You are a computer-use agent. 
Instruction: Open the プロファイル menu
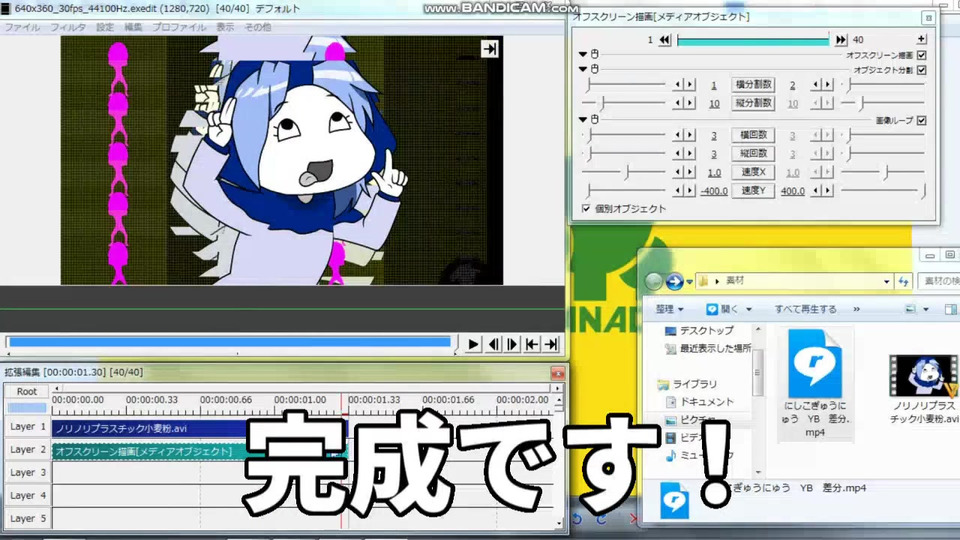pos(179,28)
